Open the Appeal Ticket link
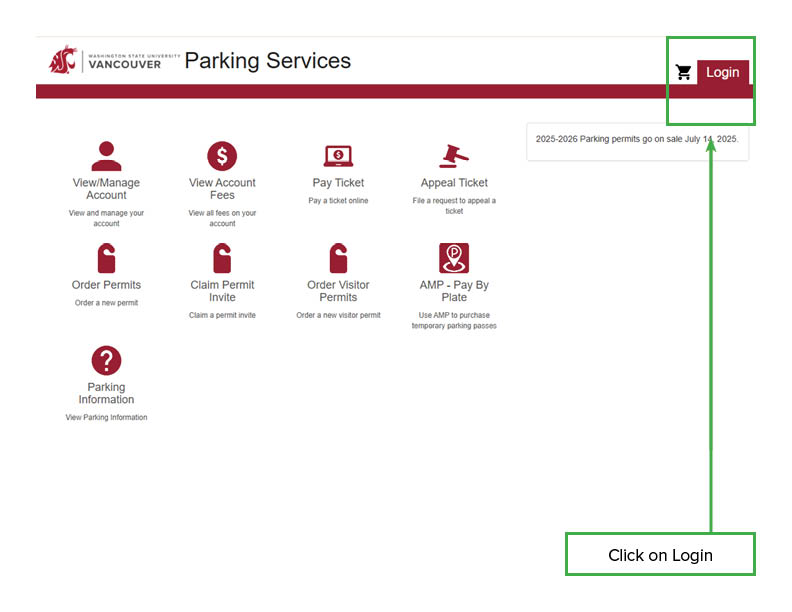This screenshot has height=612, width=792. 454,183
